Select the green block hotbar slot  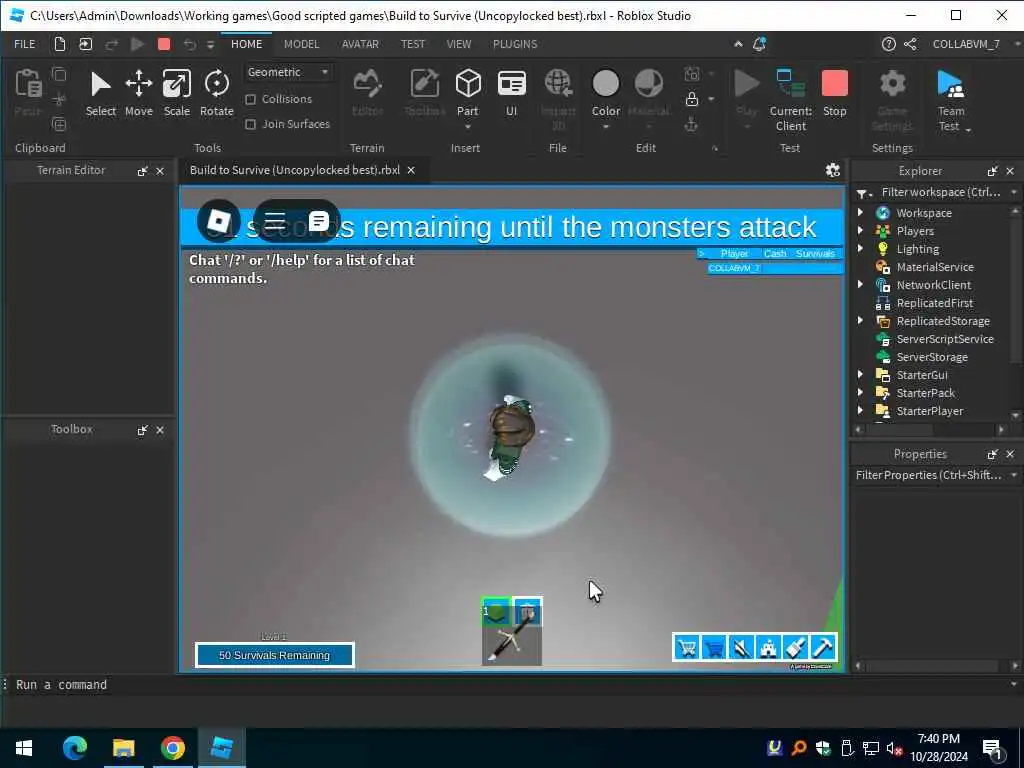[x=496, y=612]
